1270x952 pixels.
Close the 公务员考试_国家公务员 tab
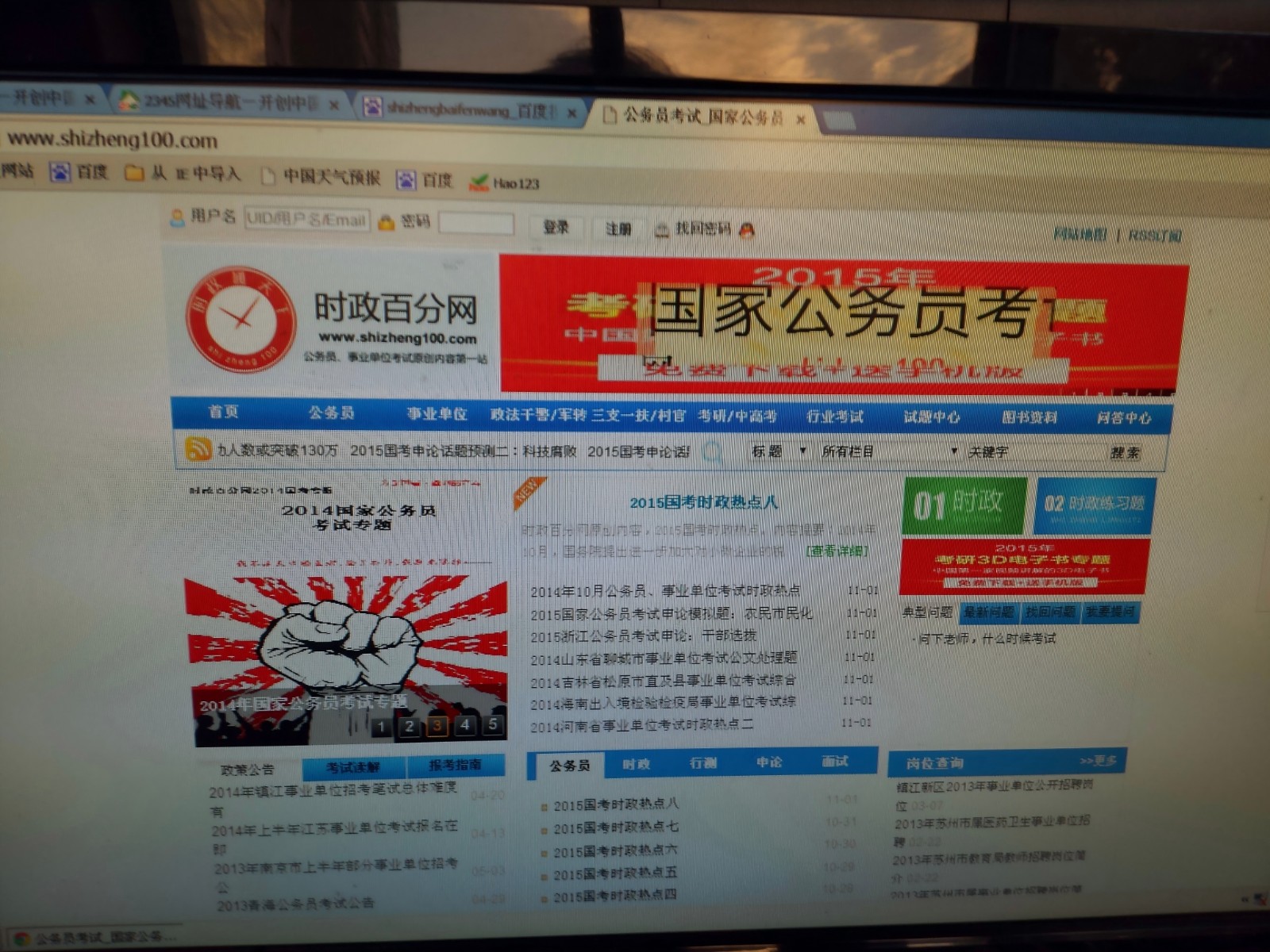[801, 120]
